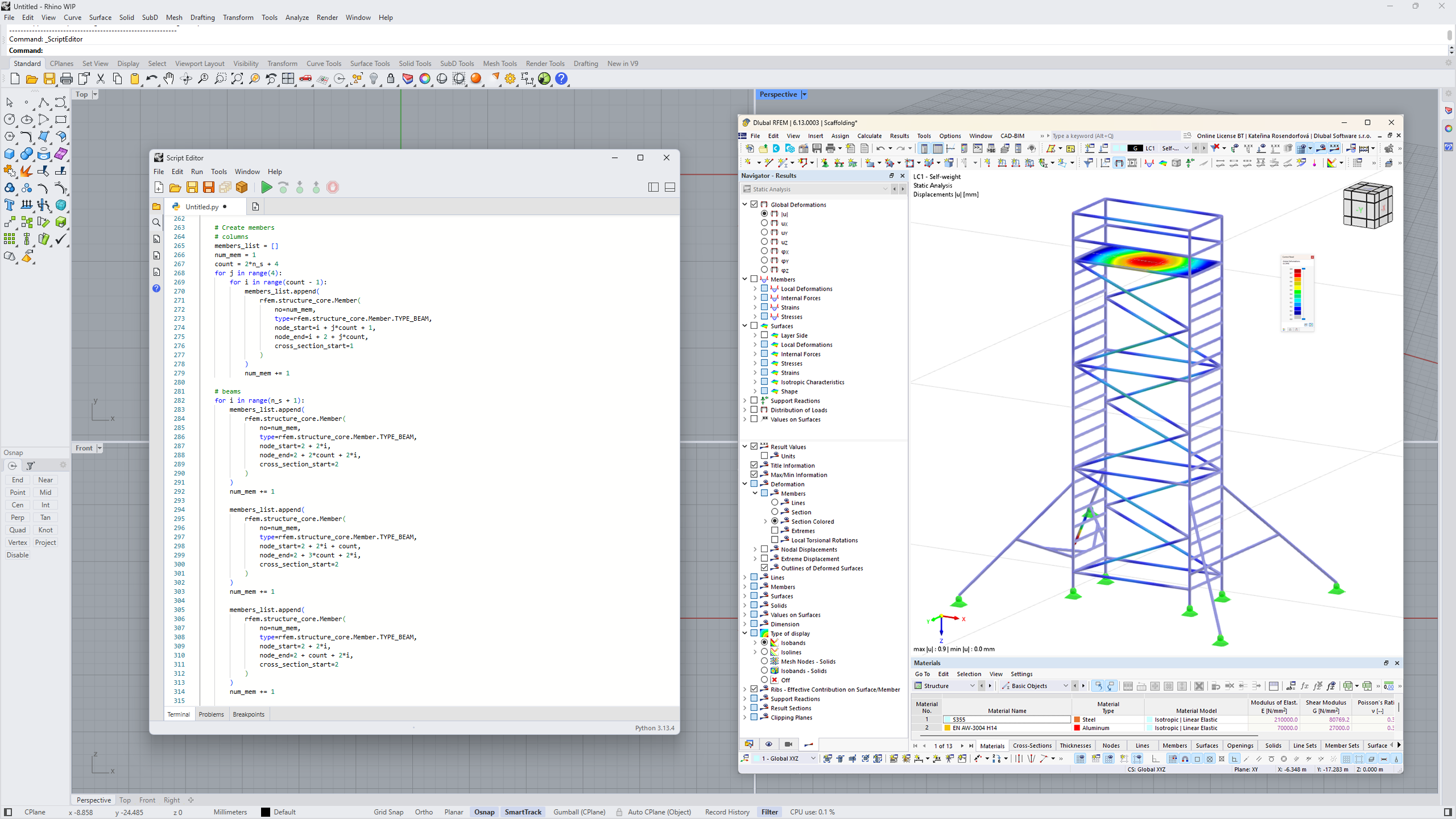1456x819 pixels.
Task: Open the SubD menu in Rhino
Action: 150,18
